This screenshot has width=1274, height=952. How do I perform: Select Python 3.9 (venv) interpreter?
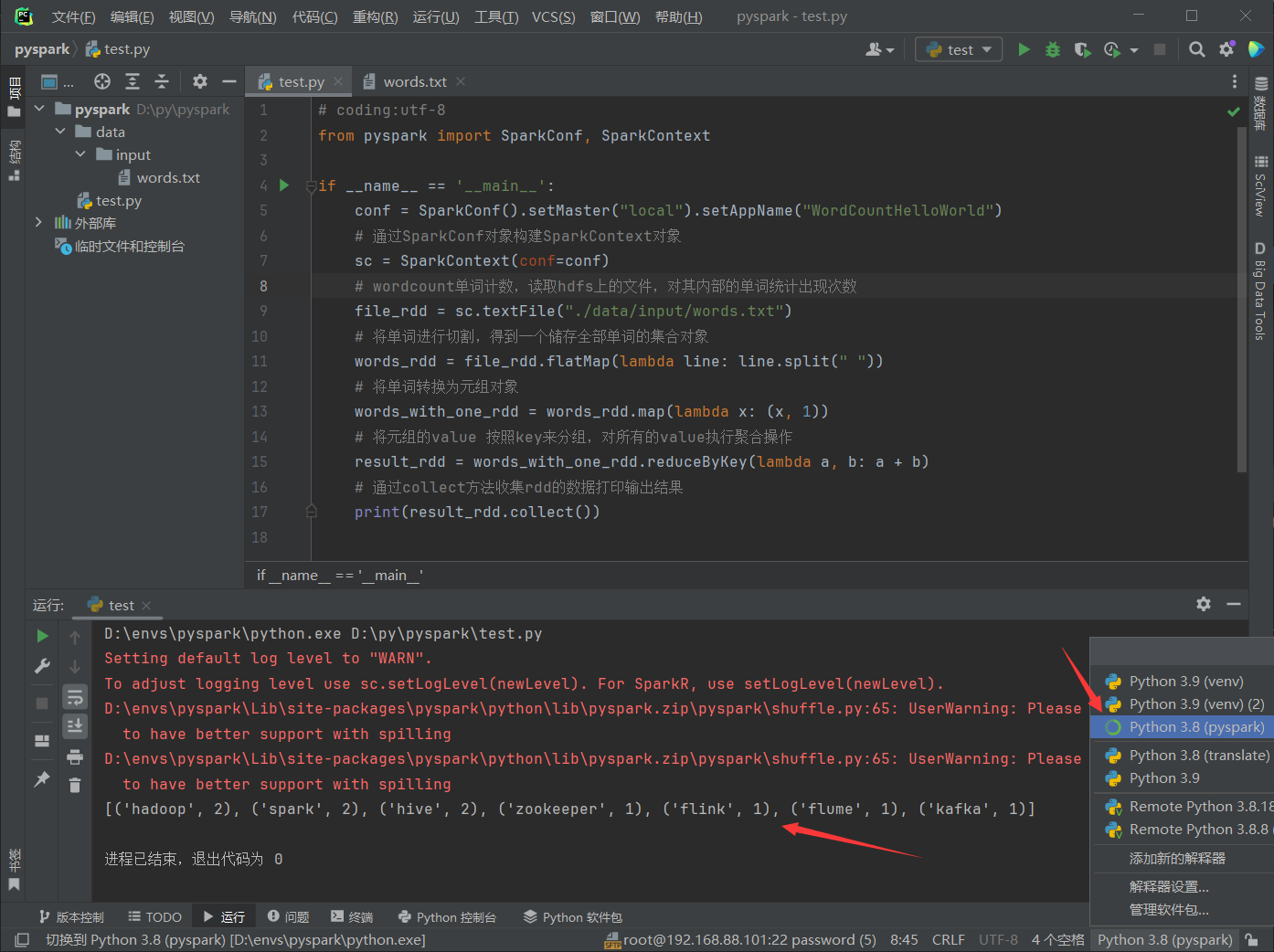(x=1182, y=681)
